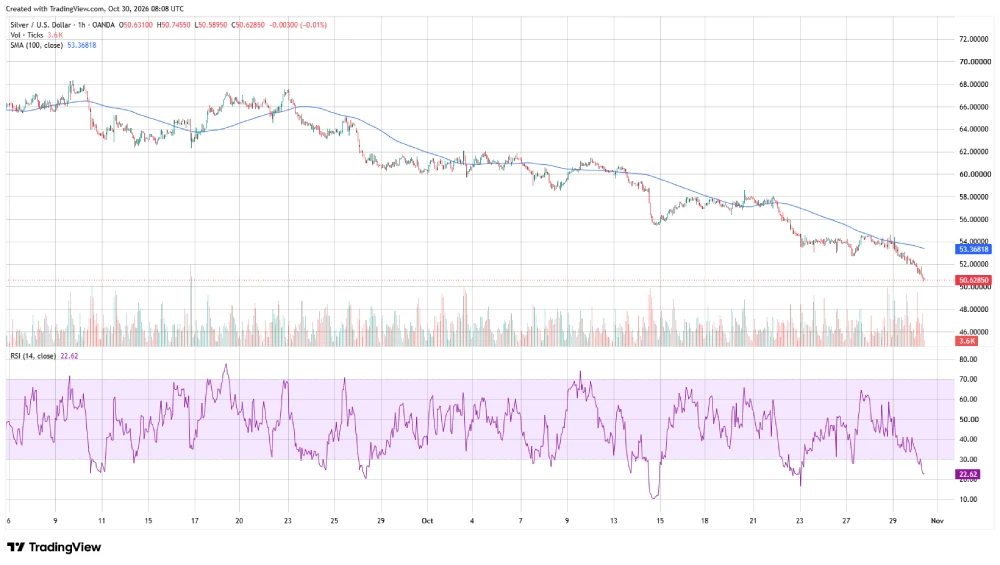Click the change value -0.00300 (-0.01%)
The image size is (1000, 565).
click(x=298, y=25)
